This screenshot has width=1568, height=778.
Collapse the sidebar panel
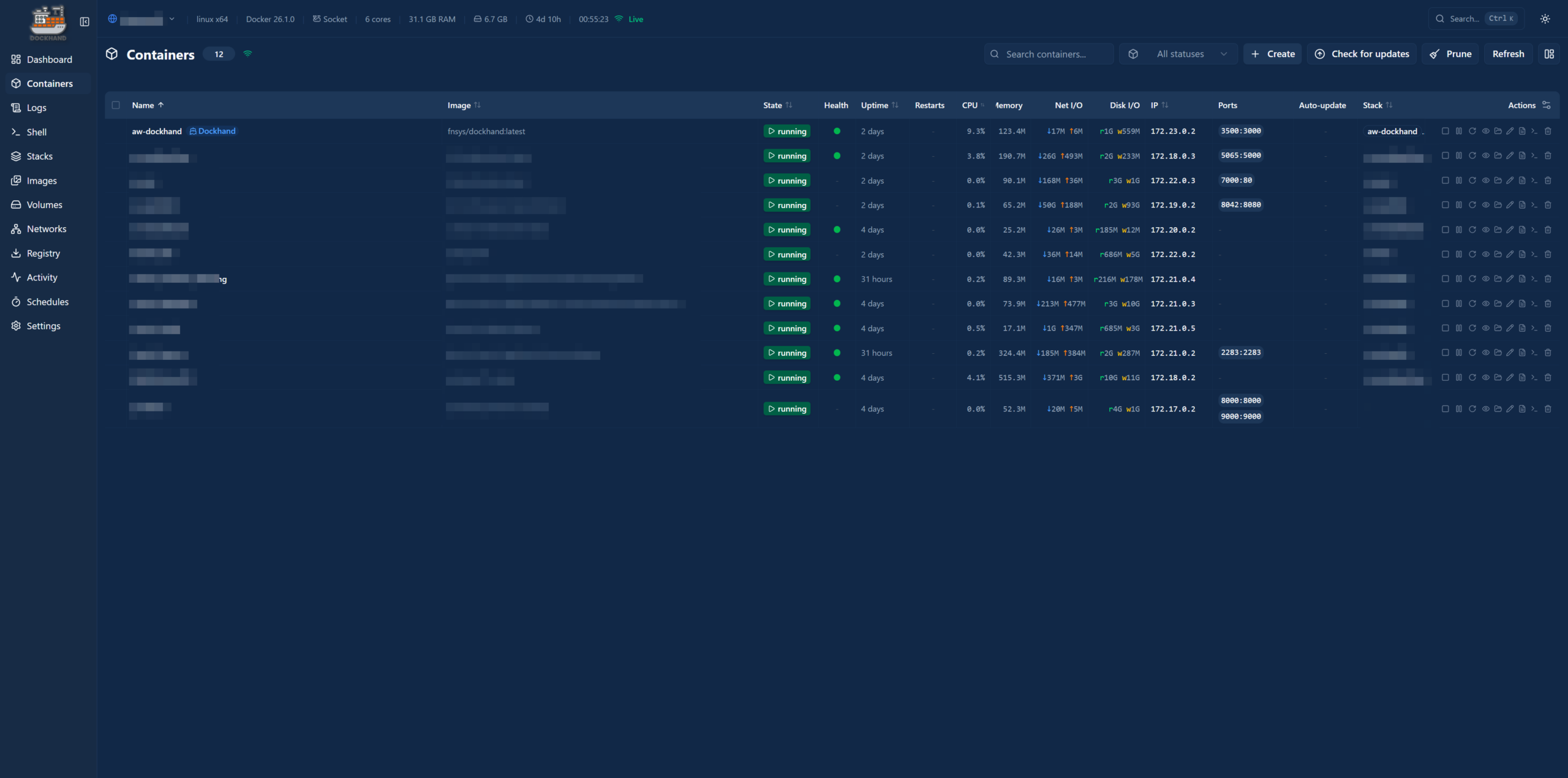pyautogui.click(x=85, y=22)
